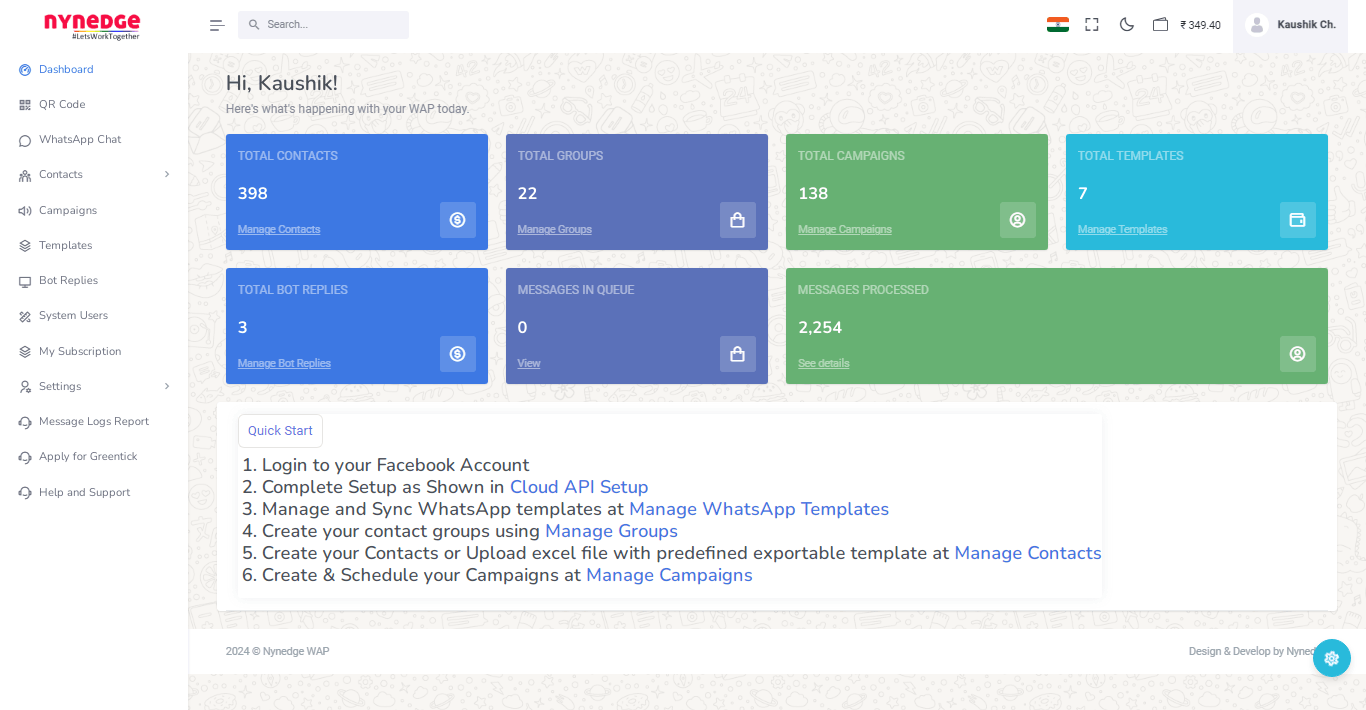The height and width of the screenshot is (710, 1366).
Task: Click View on Messages in Queue
Action: click(529, 363)
